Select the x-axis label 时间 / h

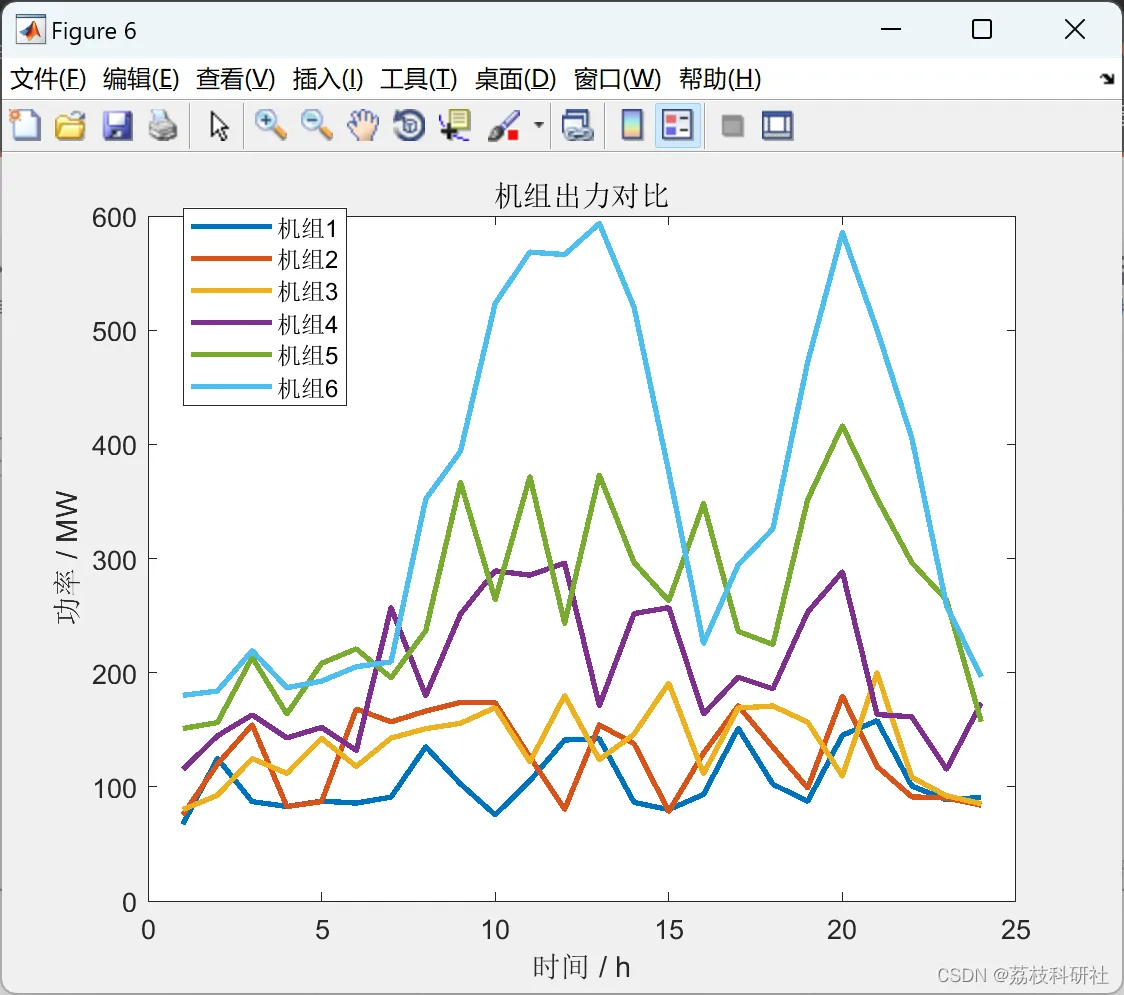click(581, 967)
